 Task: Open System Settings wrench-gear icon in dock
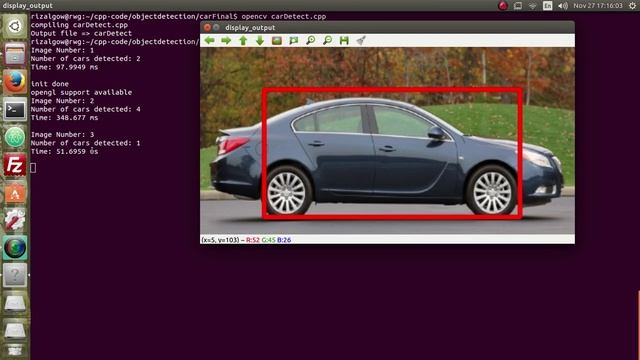coord(15,220)
